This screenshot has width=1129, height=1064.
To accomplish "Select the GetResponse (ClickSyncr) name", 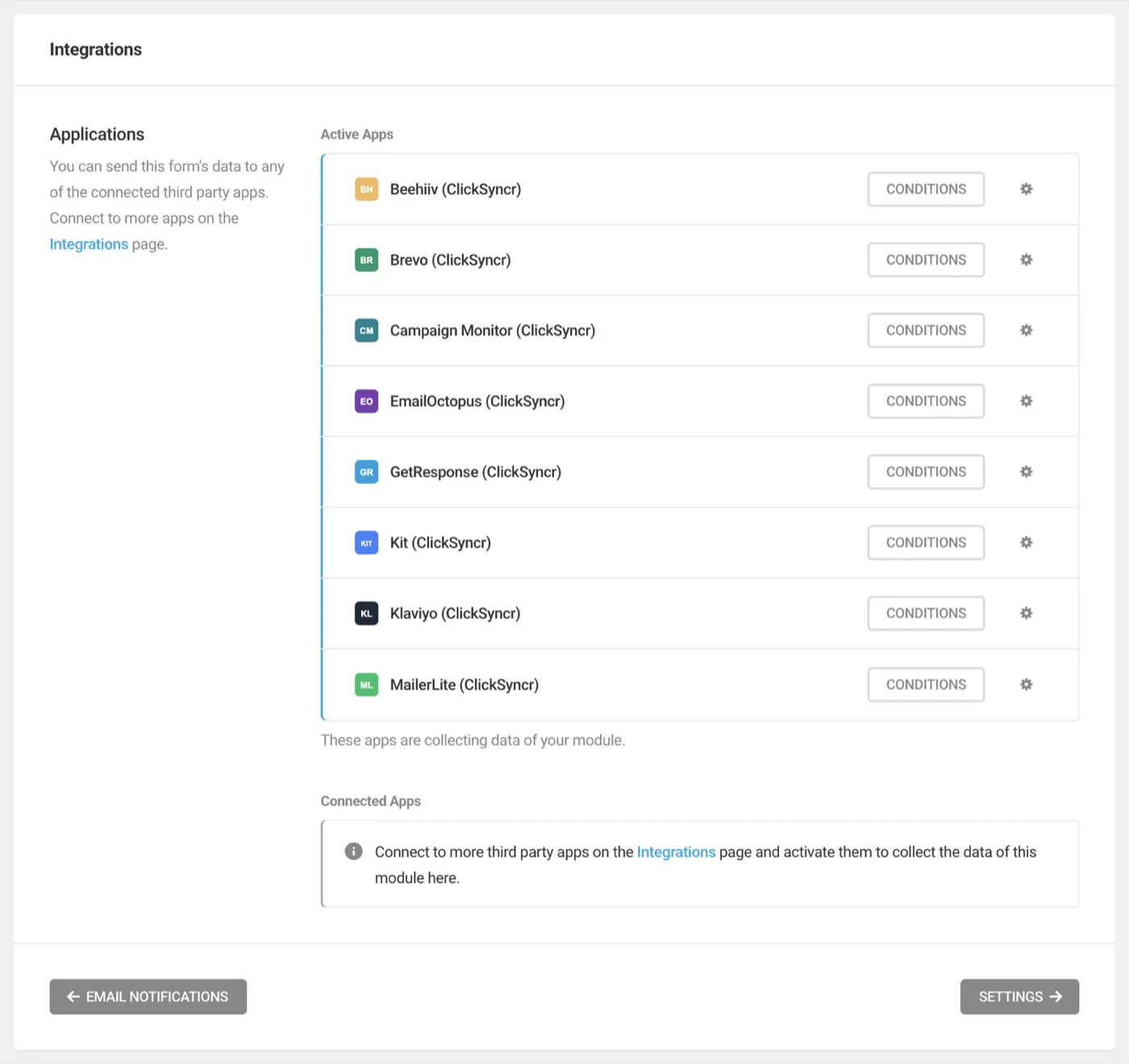I will point(476,472).
